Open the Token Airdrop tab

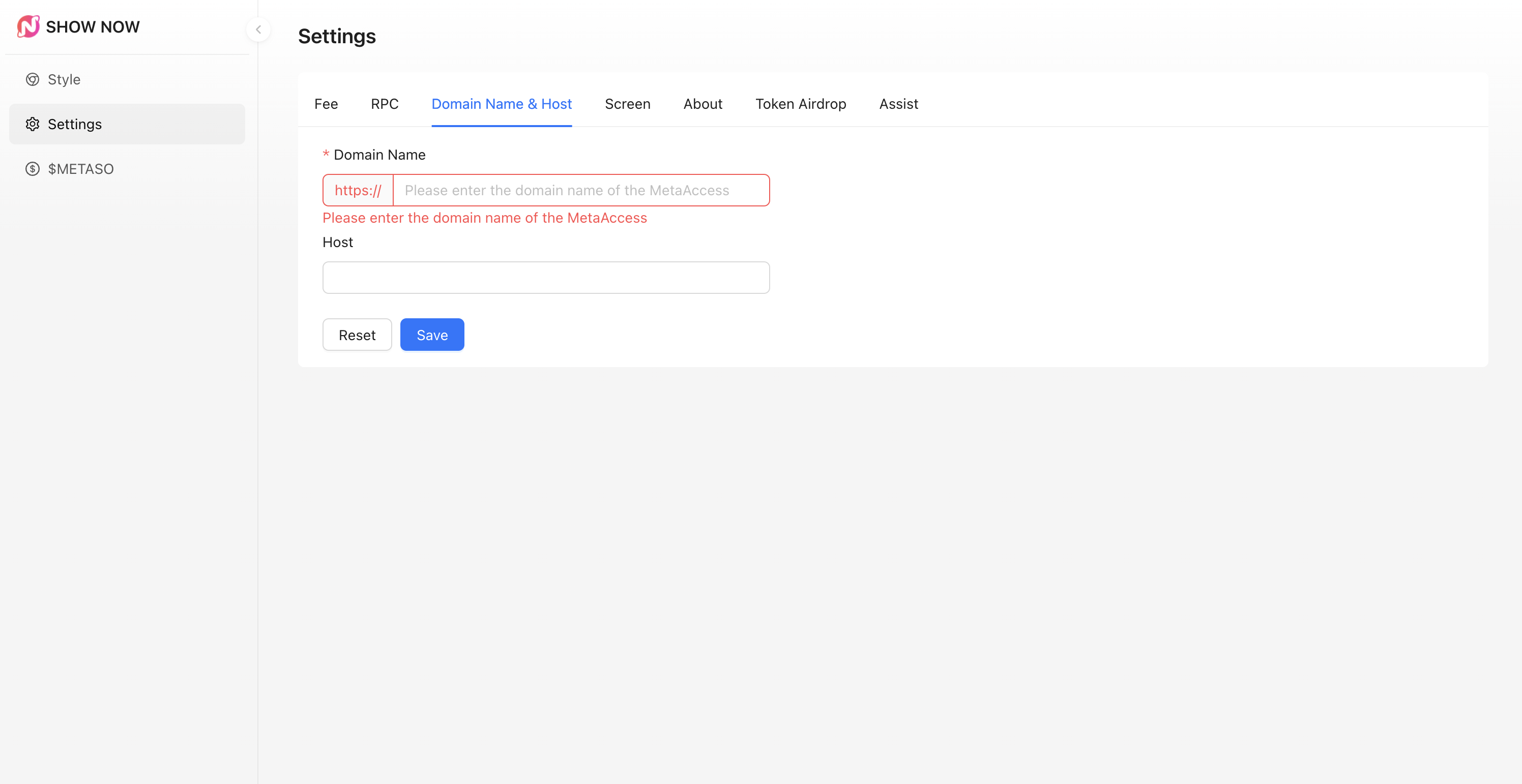click(x=800, y=104)
